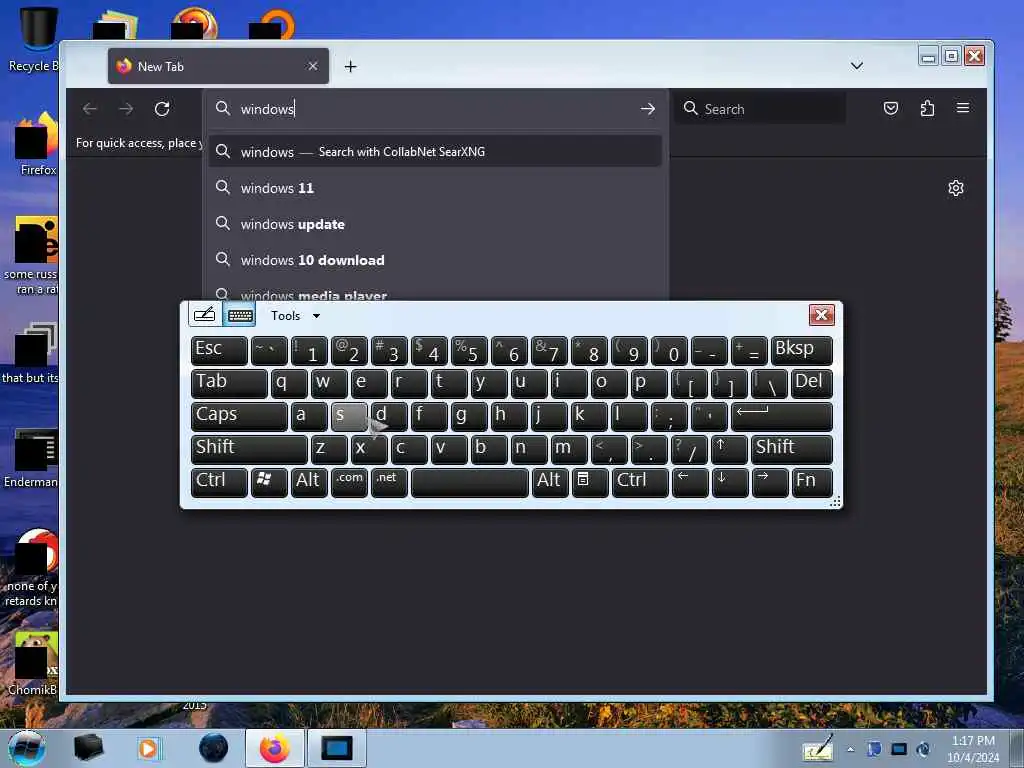Tap the down arrow key
This screenshot has width=1024, height=768.
(x=729, y=482)
